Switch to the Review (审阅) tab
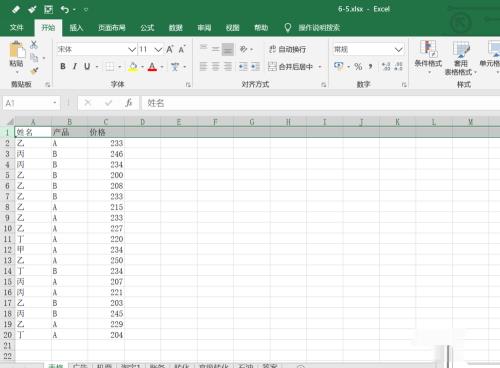The width and height of the screenshot is (500, 368). coord(204,28)
